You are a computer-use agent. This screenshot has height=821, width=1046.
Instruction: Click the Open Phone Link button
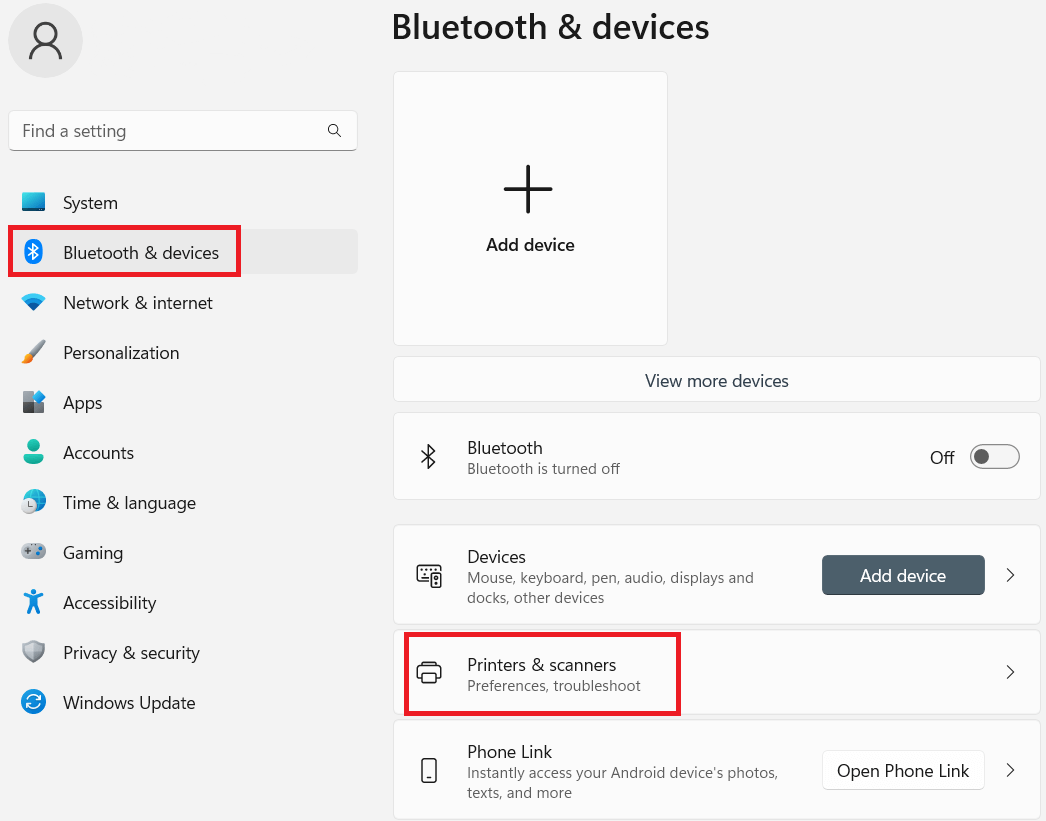903,770
